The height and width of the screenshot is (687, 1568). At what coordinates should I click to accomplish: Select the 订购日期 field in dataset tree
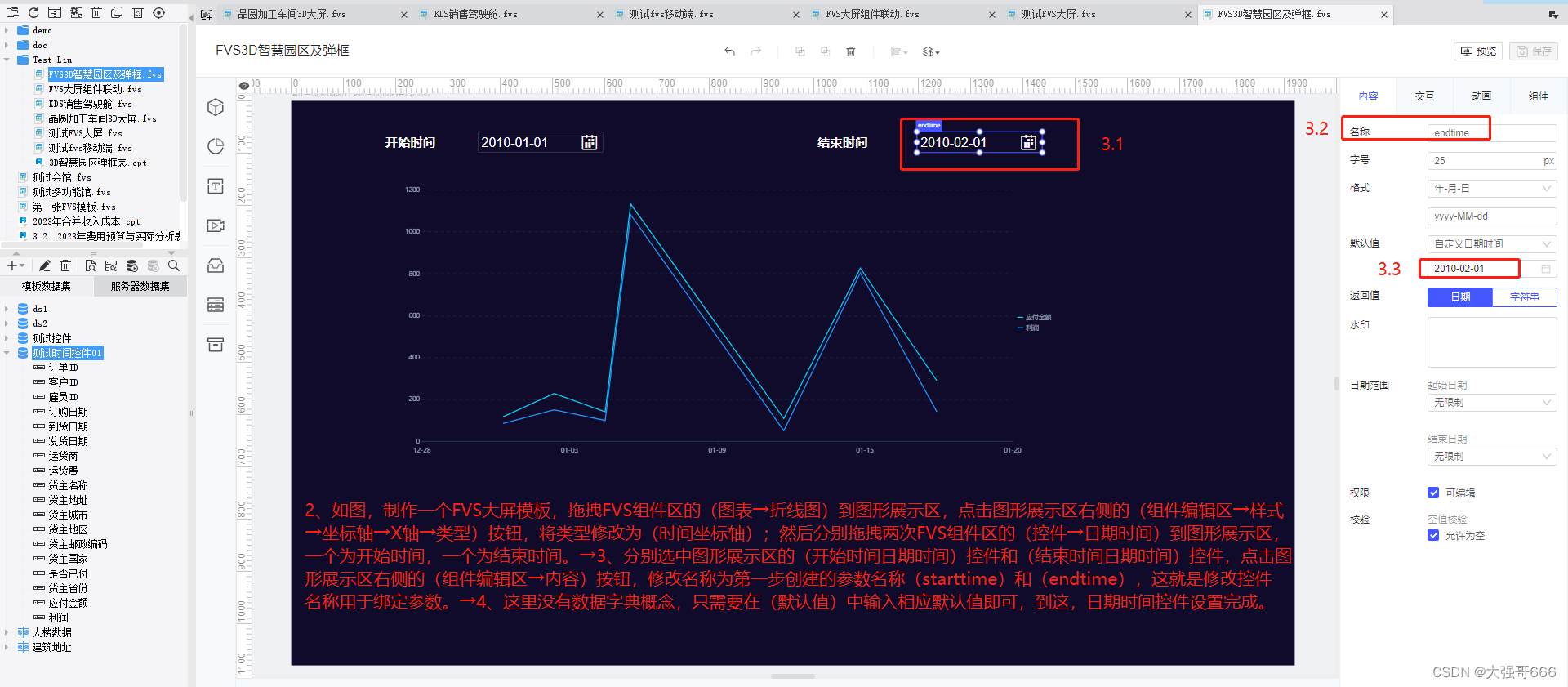pos(68,412)
